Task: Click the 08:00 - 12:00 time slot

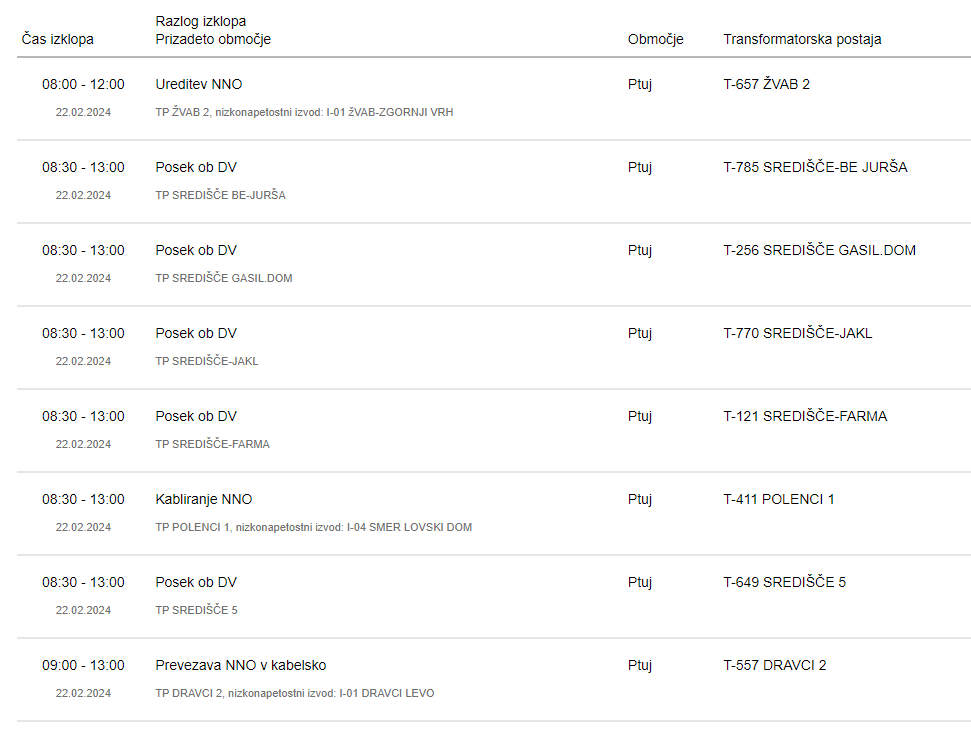Action: (83, 84)
